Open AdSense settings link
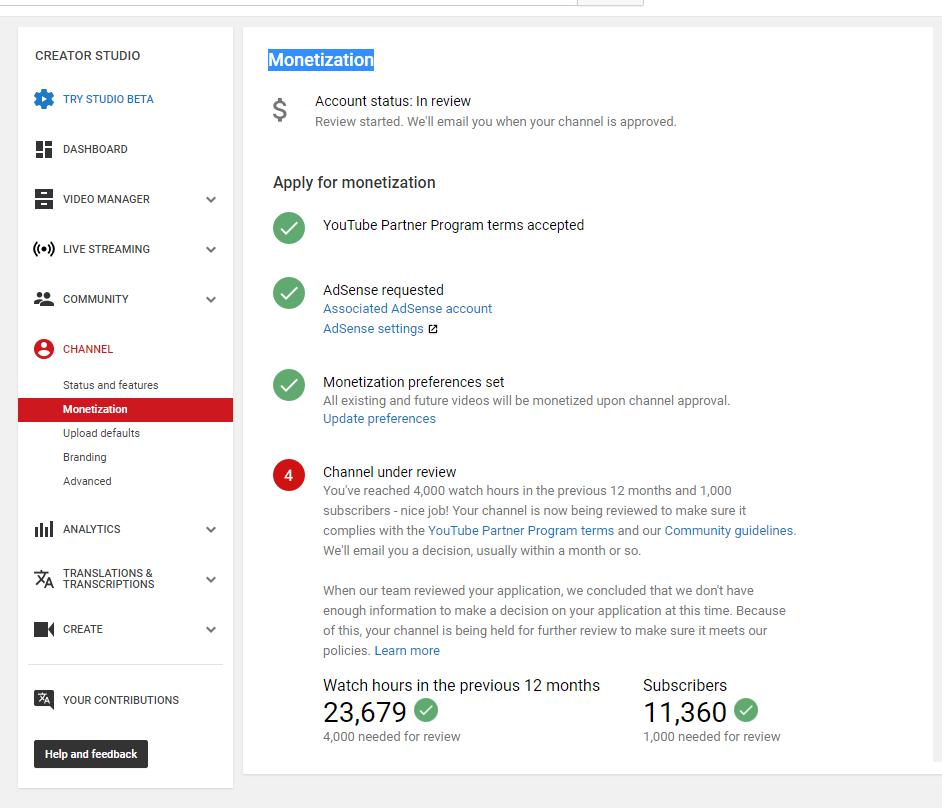The image size is (942, 808). 373,329
